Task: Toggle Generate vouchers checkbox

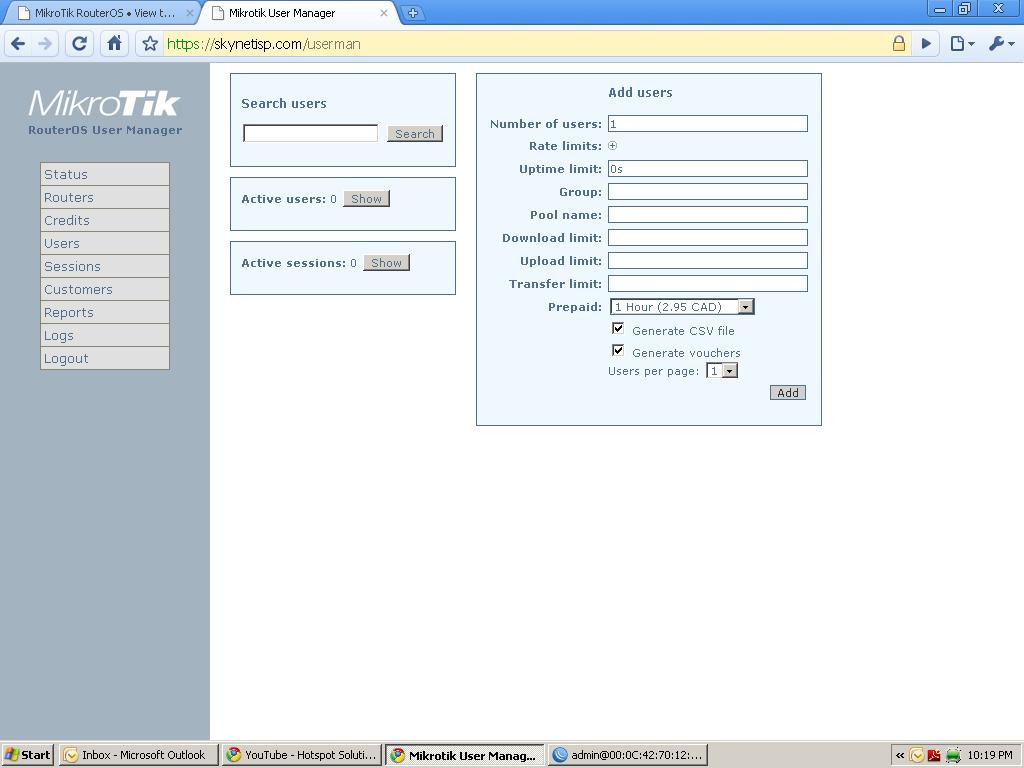Action: 618,351
